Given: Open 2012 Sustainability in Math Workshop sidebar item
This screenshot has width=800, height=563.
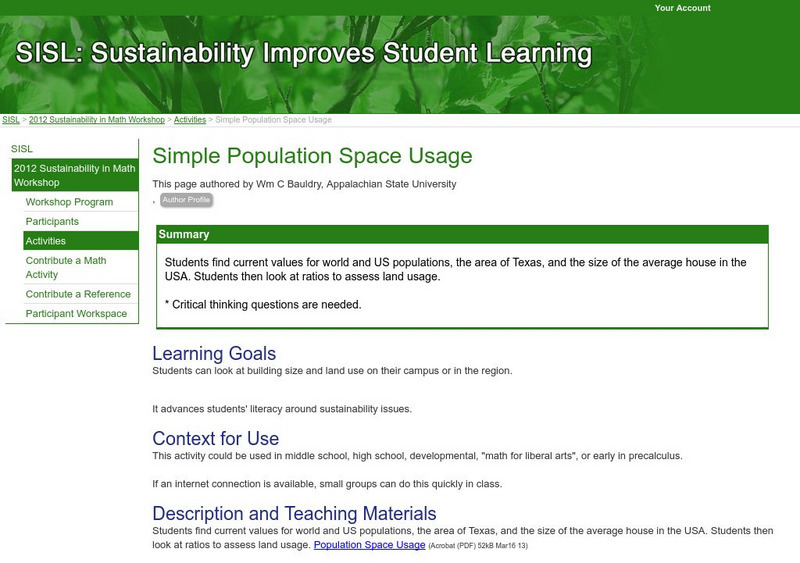Looking at the screenshot, I should pyautogui.click(x=75, y=175).
